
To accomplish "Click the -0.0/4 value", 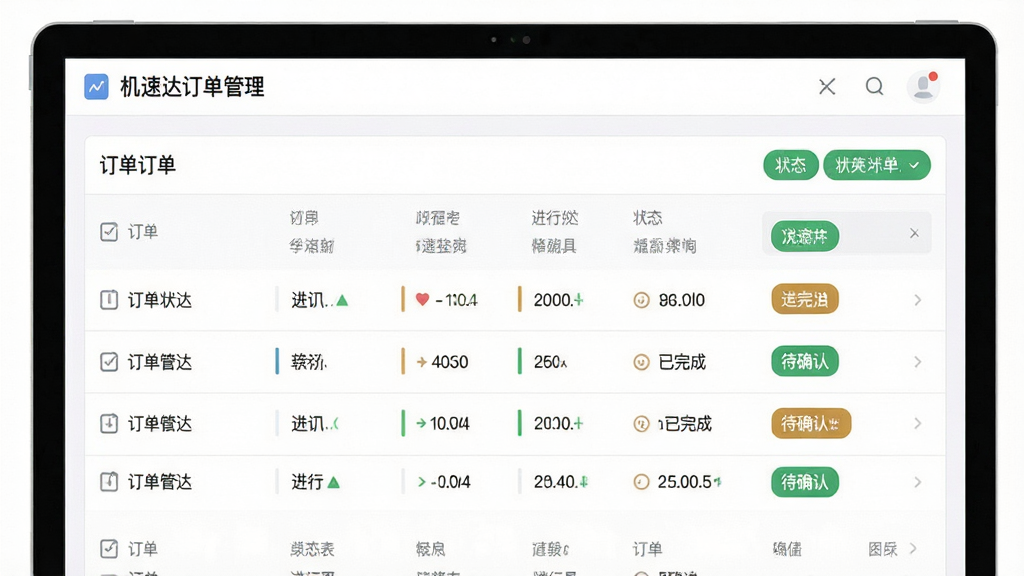I will pos(451,482).
